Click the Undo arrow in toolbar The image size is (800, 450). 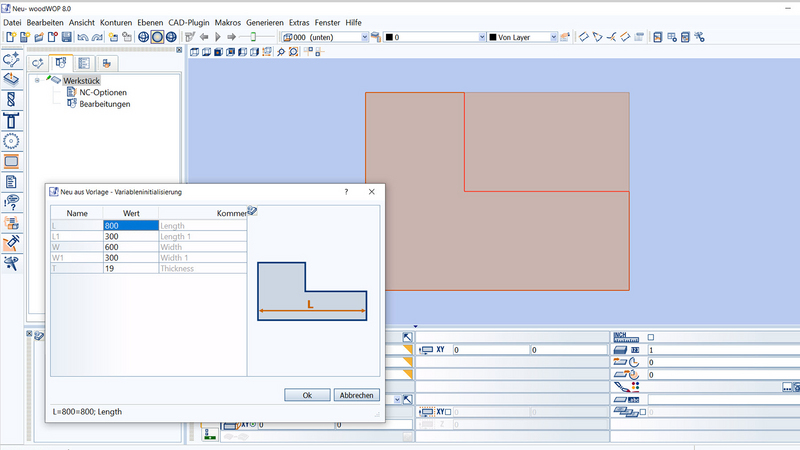(83, 37)
